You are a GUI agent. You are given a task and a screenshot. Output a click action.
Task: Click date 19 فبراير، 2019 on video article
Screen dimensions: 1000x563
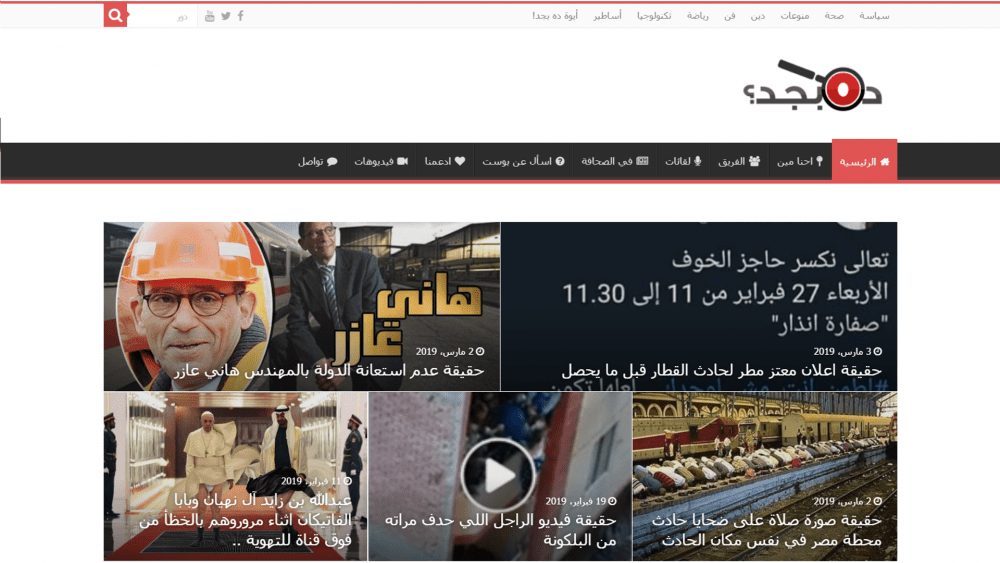581,501
